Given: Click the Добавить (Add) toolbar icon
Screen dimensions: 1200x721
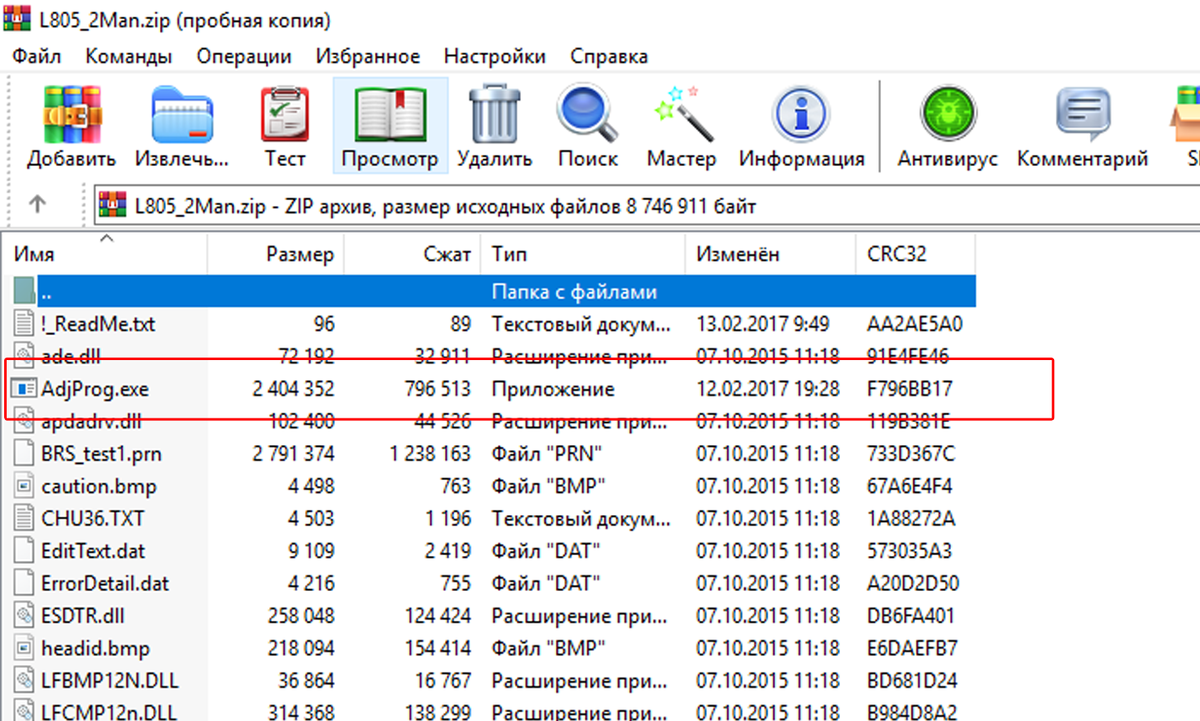Looking at the screenshot, I should [x=71, y=115].
